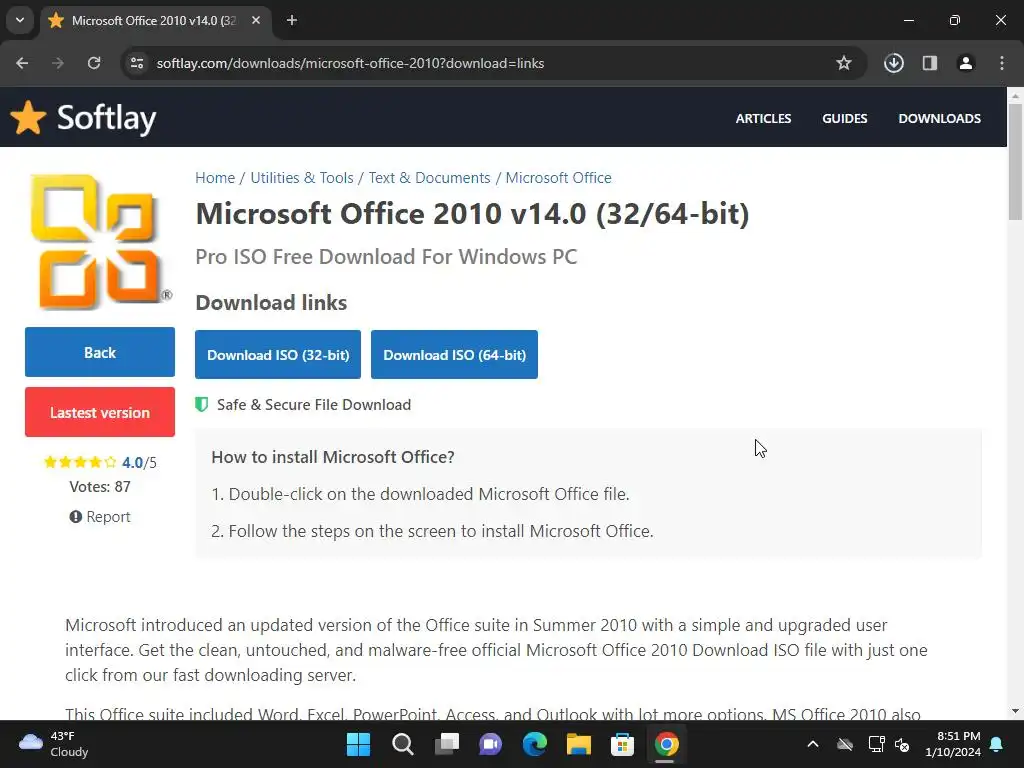Show hidden system tray icons
This screenshot has height=768, width=1024.
(x=813, y=744)
